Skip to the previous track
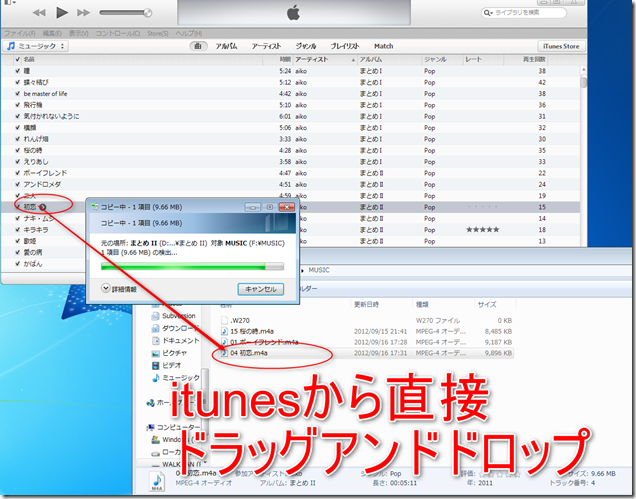 [39, 13]
